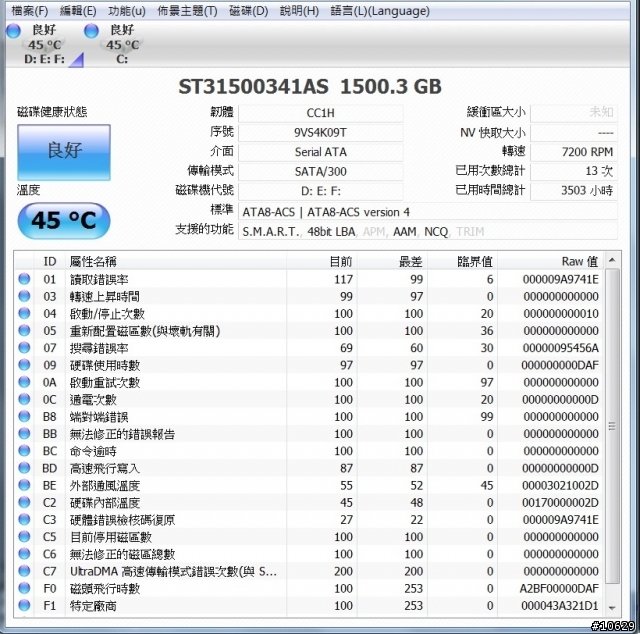Click the attribute list scrollbar thumb
640x634 pixels.
click(x=612, y=426)
